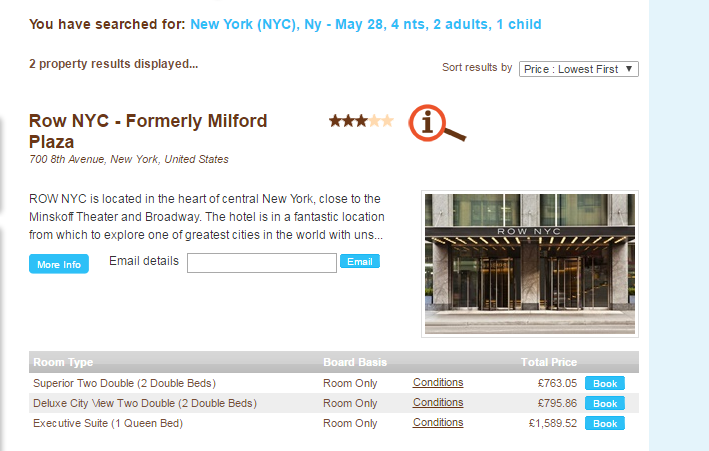Book the Executive Suite room
709x451 pixels.
coord(604,423)
